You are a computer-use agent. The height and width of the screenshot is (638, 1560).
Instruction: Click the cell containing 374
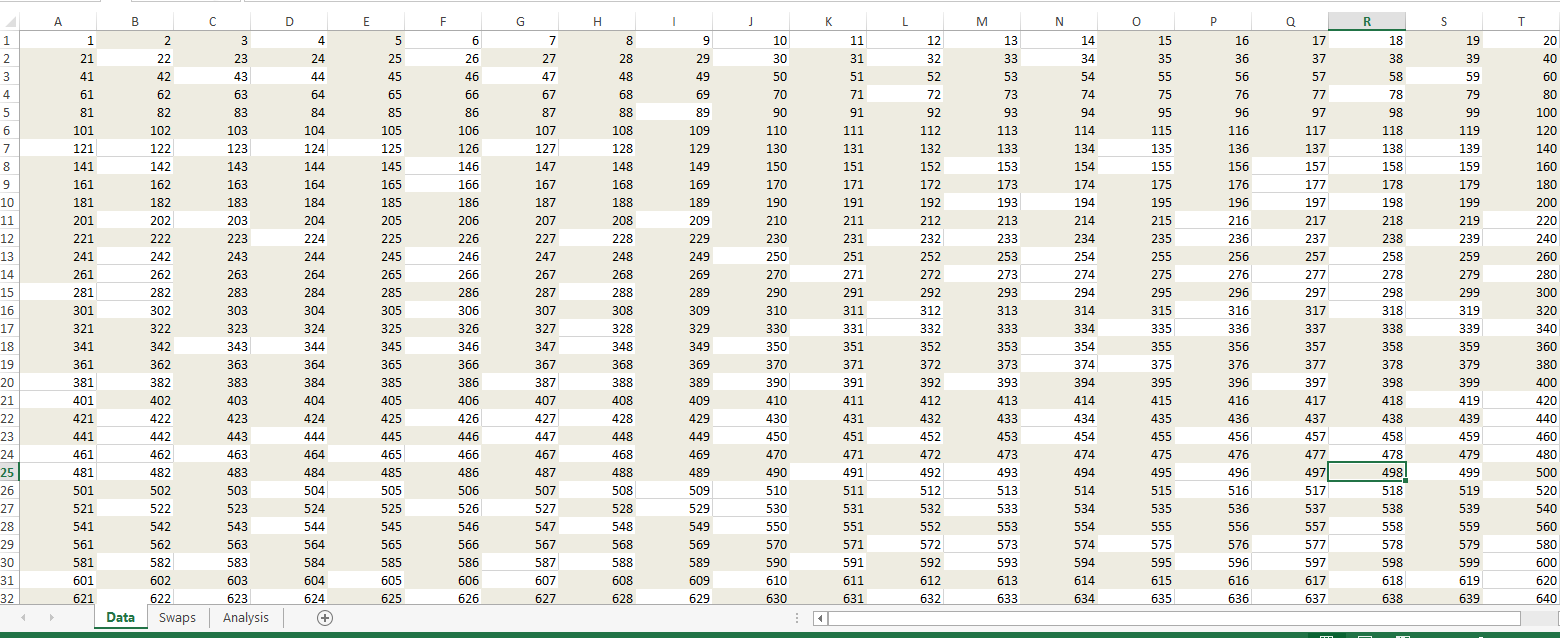[1059, 364]
